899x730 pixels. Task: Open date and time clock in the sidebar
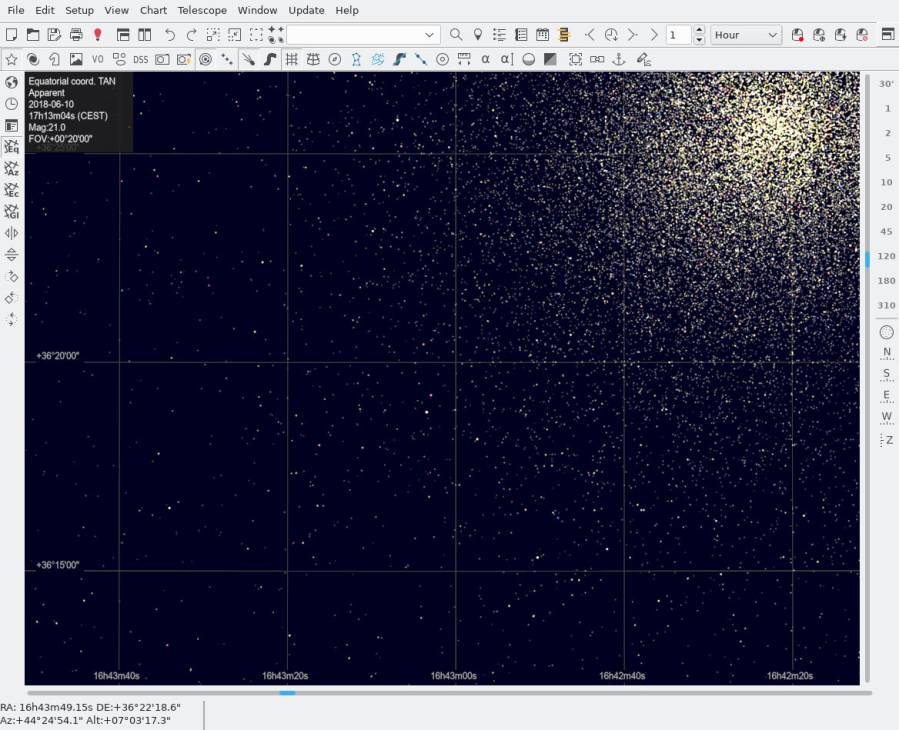coord(11,104)
